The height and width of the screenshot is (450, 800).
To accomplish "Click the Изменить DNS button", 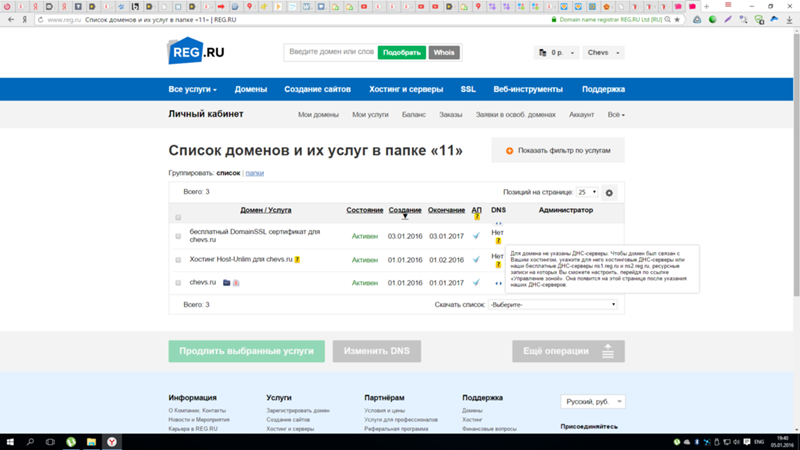I will tap(377, 351).
